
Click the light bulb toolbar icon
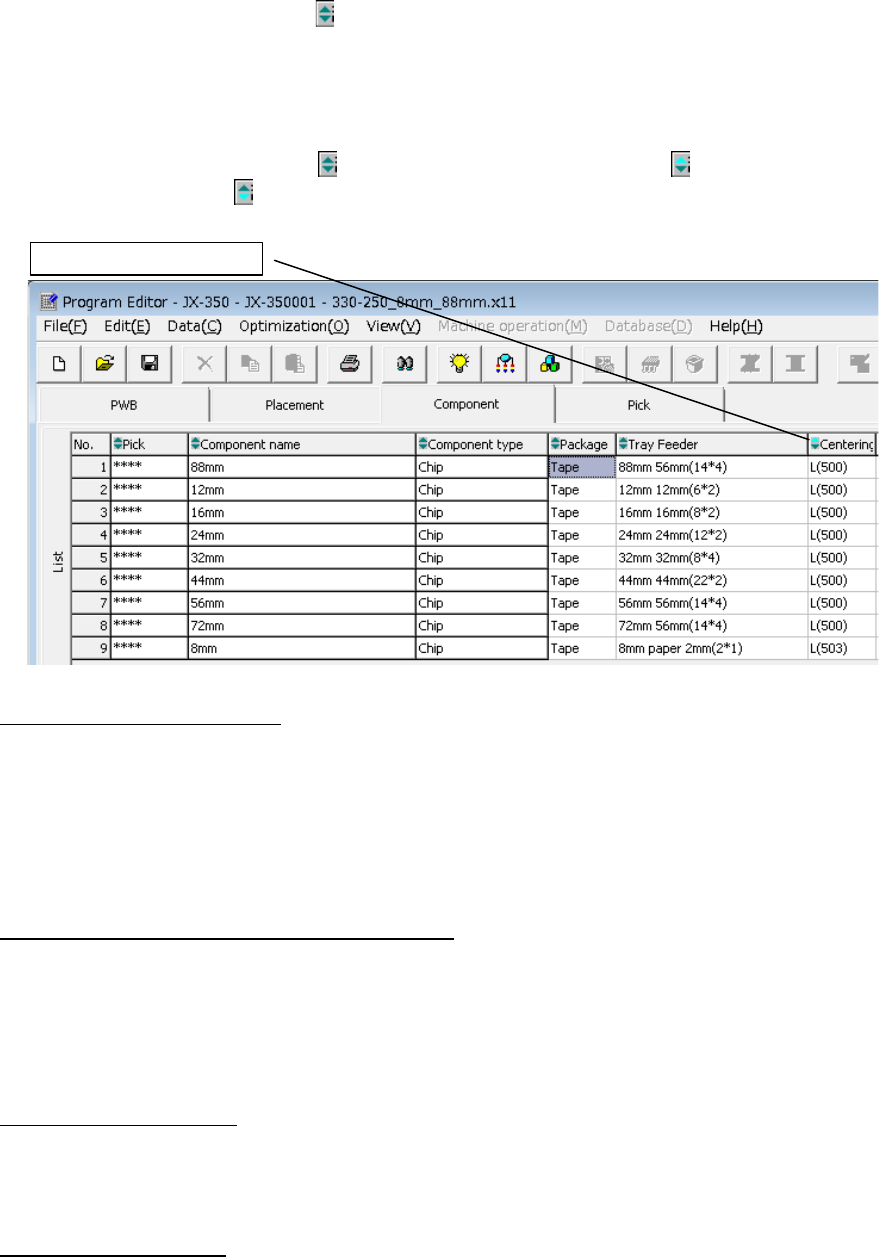click(461, 363)
